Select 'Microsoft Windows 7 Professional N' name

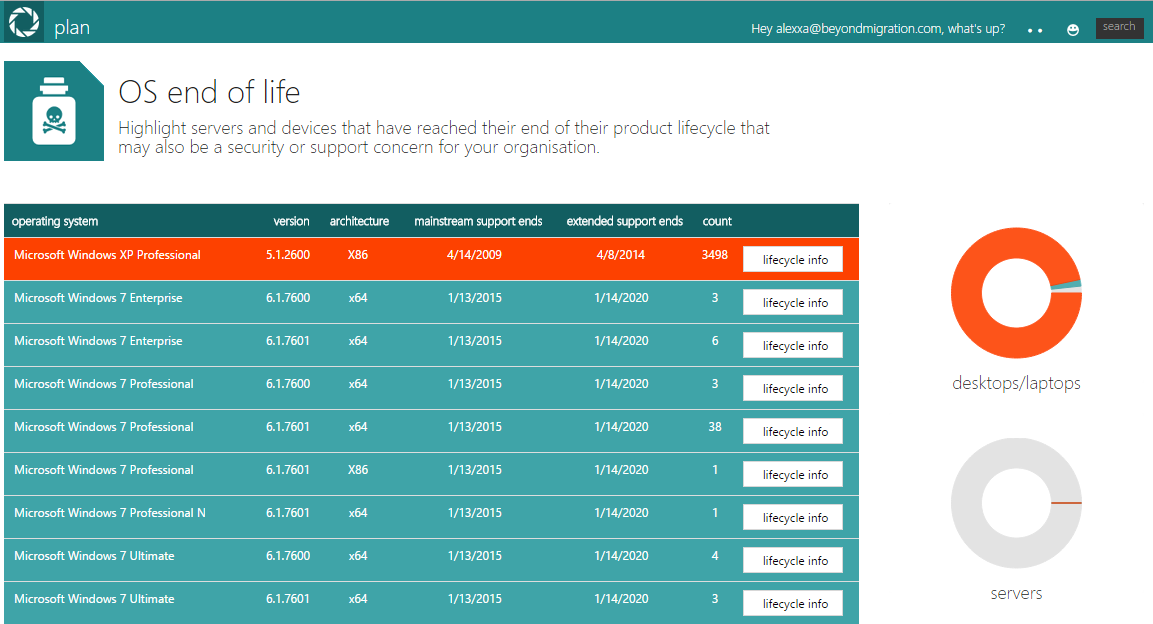click(x=110, y=513)
